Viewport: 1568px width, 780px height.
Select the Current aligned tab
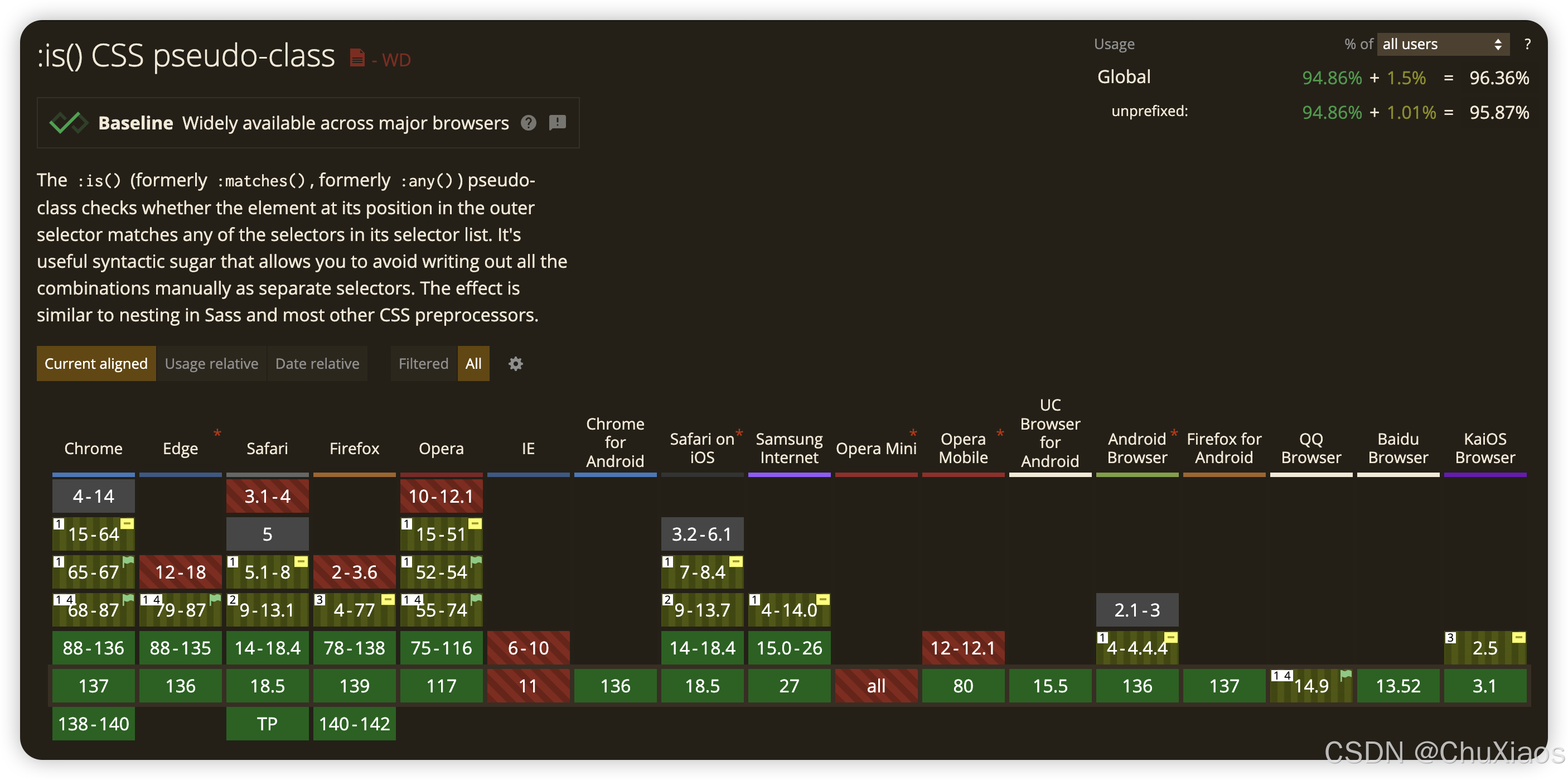(x=95, y=364)
